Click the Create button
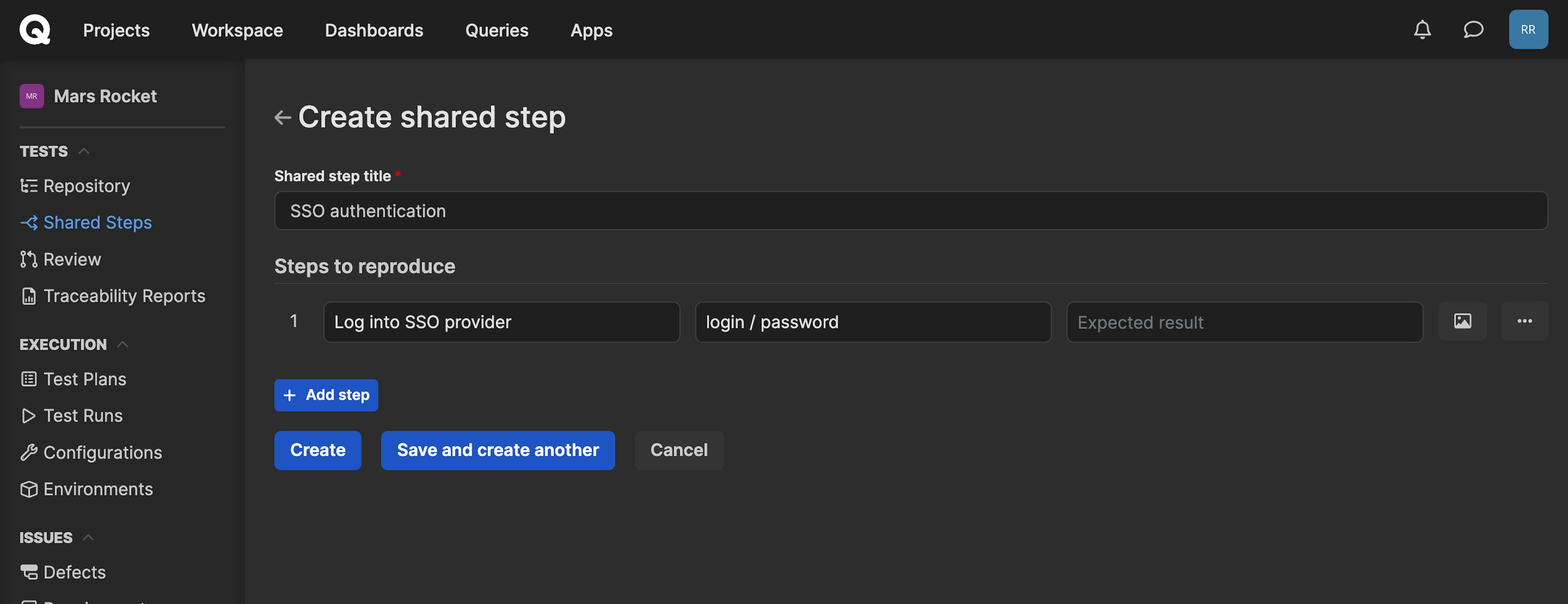The height and width of the screenshot is (604, 1568). [x=318, y=450]
